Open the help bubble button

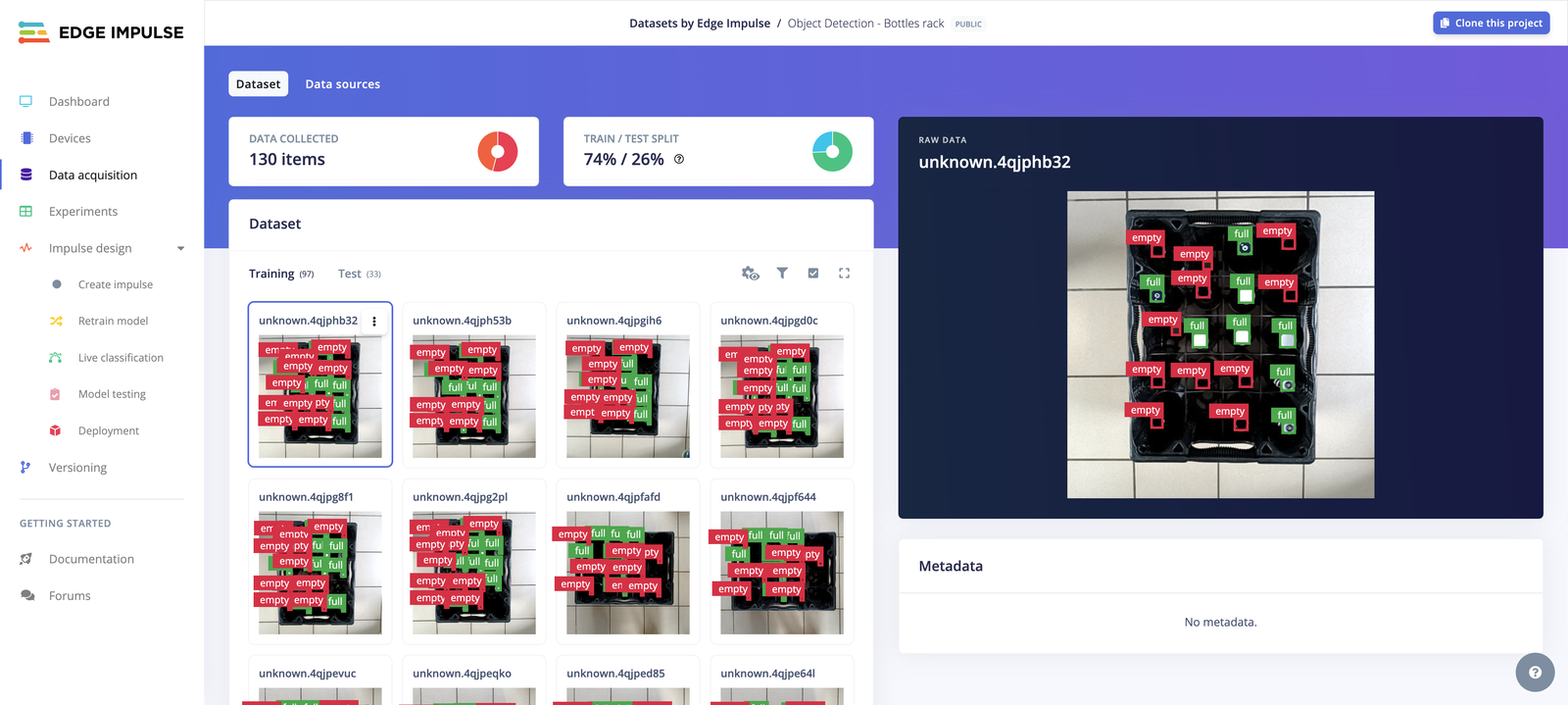(1535, 673)
